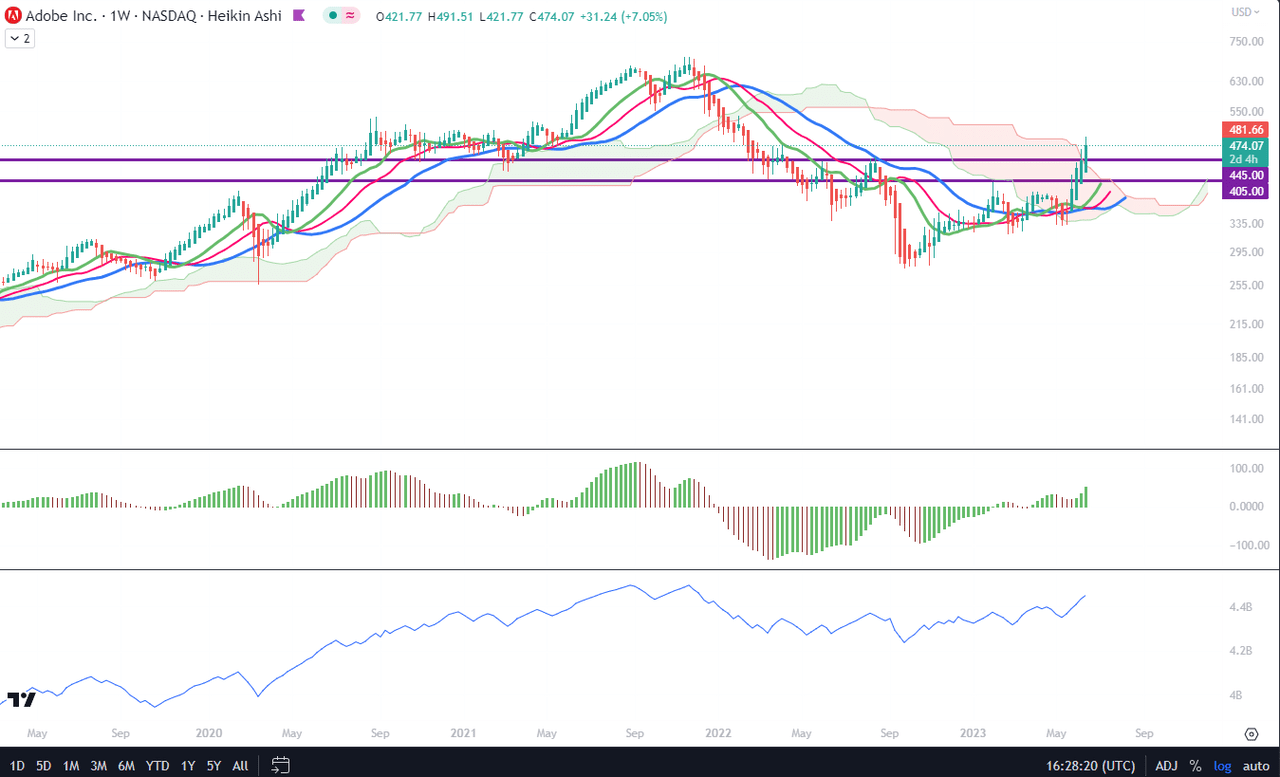Image resolution: width=1280 pixels, height=777 pixels.
Task: Click the 405.00 horizontal line price label
Action: [1243, 191]
